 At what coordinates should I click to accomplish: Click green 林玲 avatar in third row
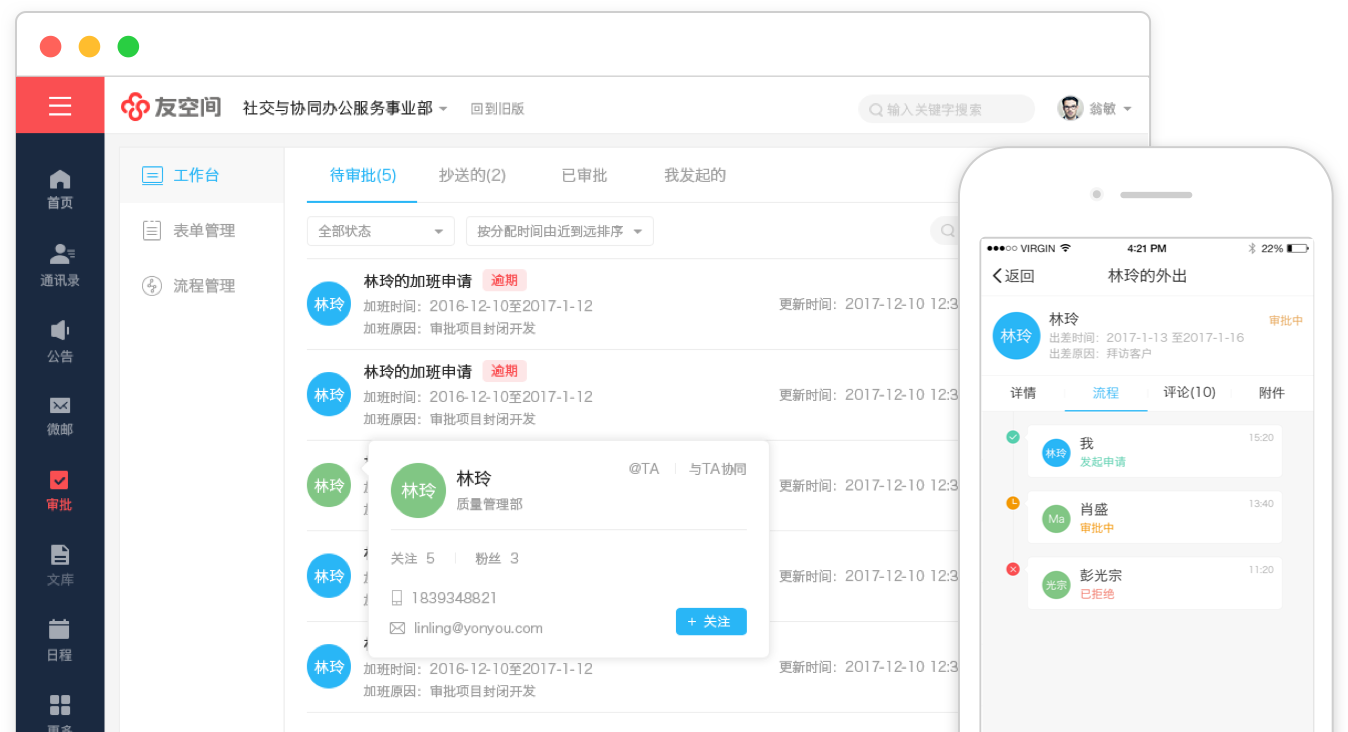tap(329, 485)
